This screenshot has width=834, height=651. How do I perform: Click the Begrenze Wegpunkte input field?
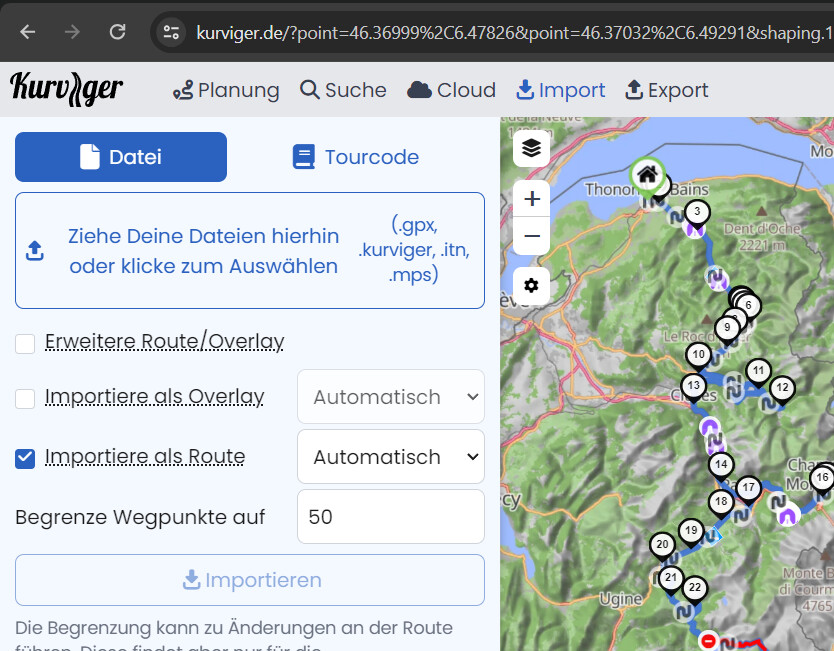point(391,517)
